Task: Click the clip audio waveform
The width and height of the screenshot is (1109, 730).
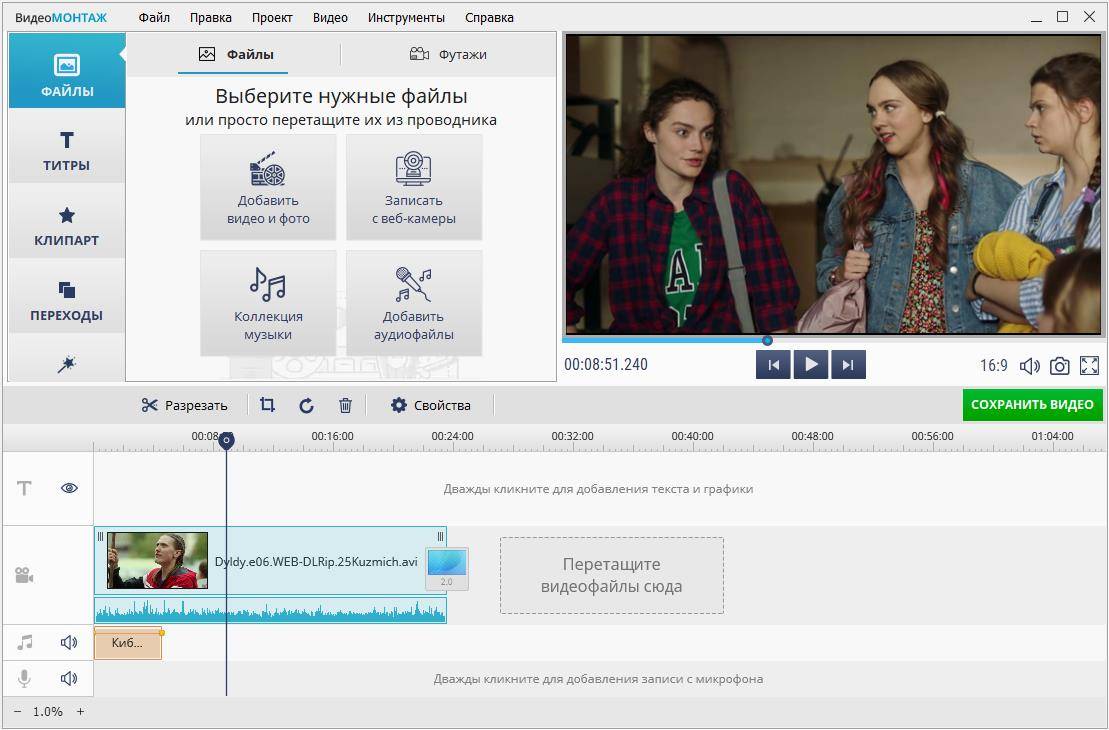Action: tap(270, 610)
